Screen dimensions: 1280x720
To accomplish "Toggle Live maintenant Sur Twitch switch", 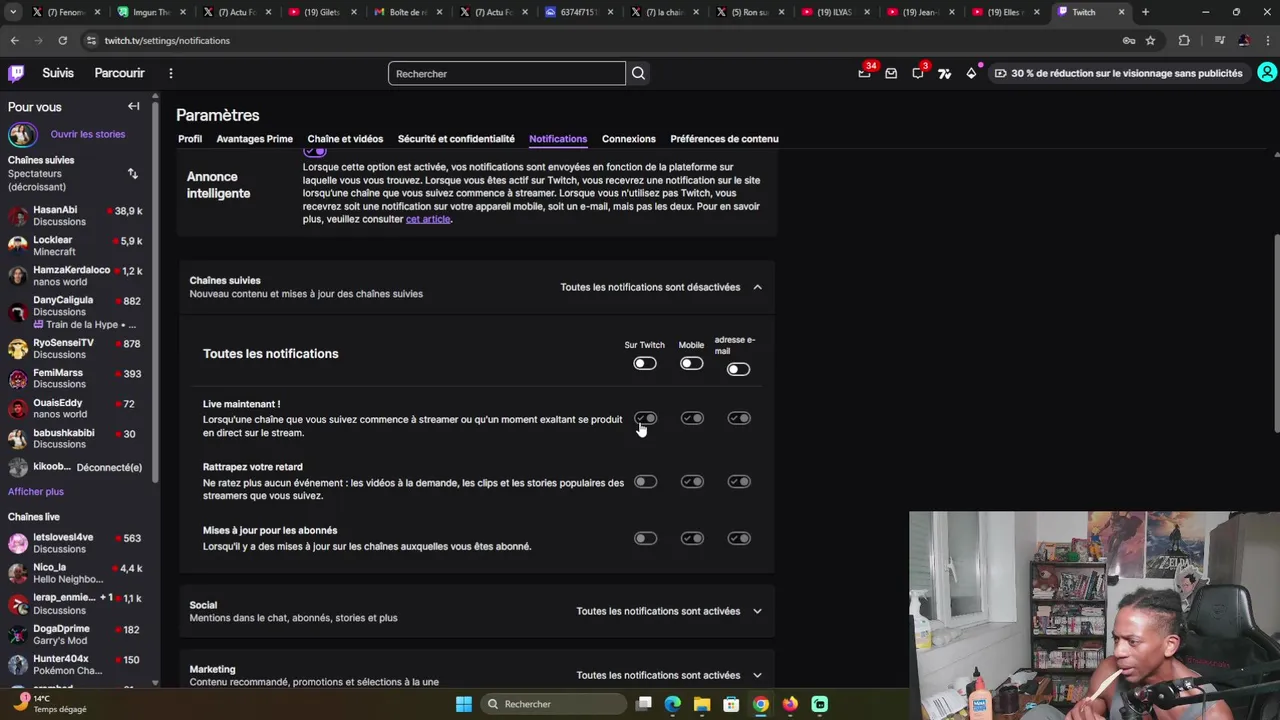I will point(646,418).
